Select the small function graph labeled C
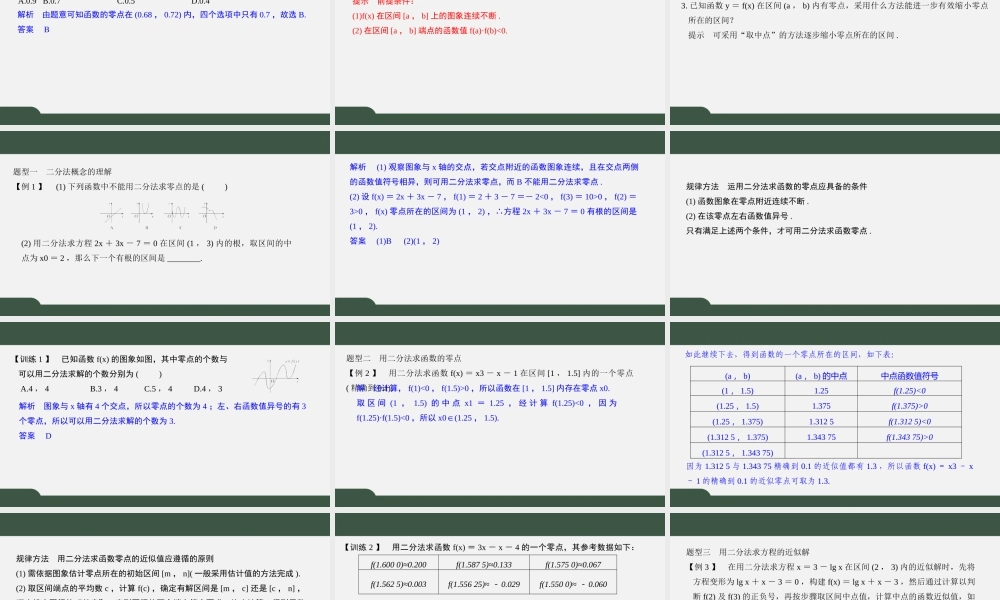 tap(181, 212)
